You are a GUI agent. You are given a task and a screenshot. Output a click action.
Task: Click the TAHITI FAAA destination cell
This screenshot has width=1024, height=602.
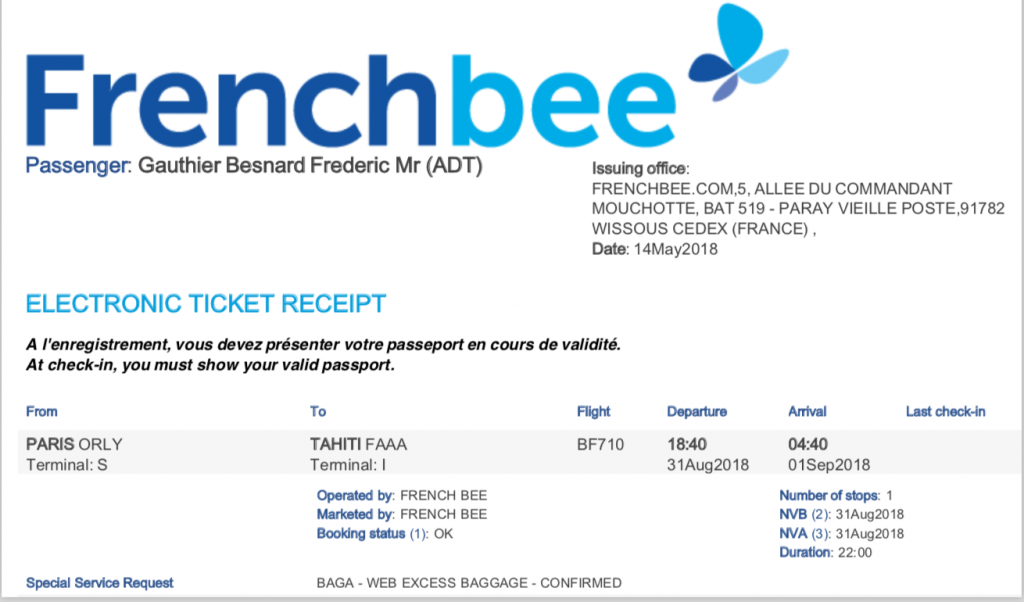(x=359, y=445)
